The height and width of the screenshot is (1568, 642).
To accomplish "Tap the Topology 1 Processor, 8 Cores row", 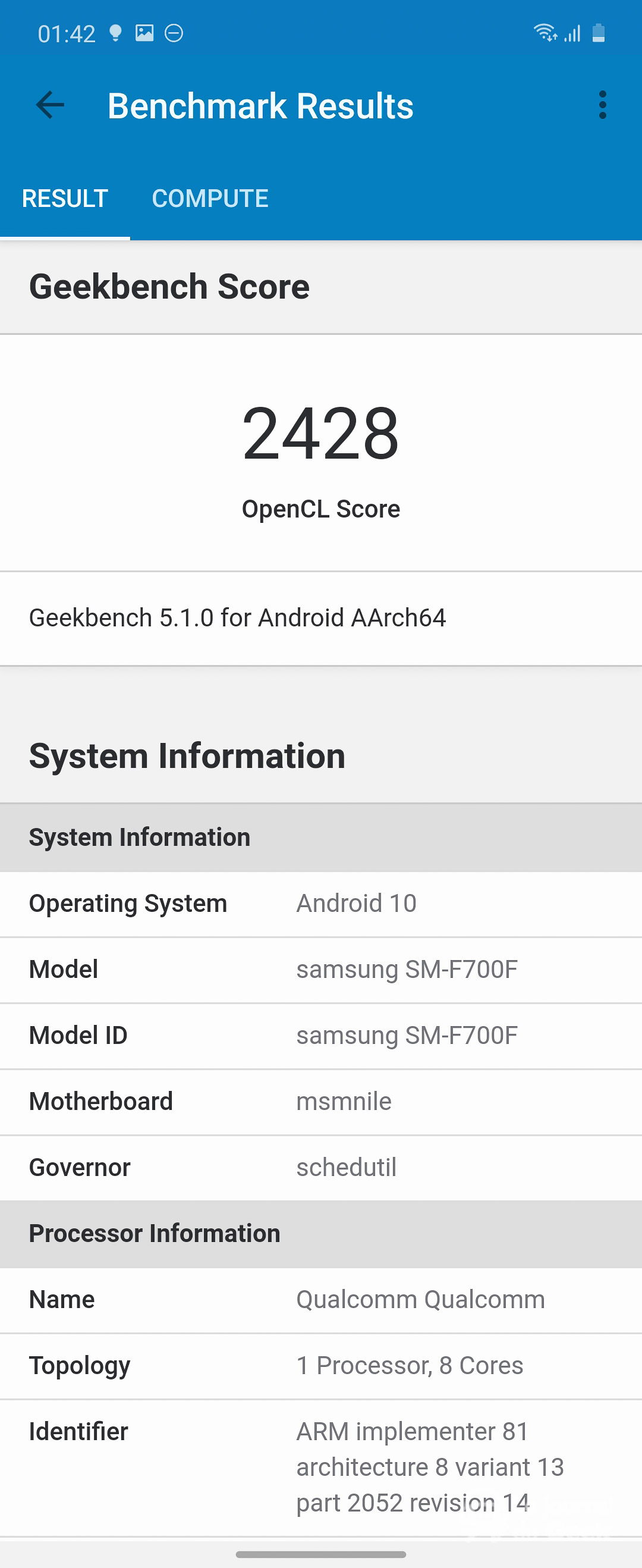I will click(x=320, y=1365).
